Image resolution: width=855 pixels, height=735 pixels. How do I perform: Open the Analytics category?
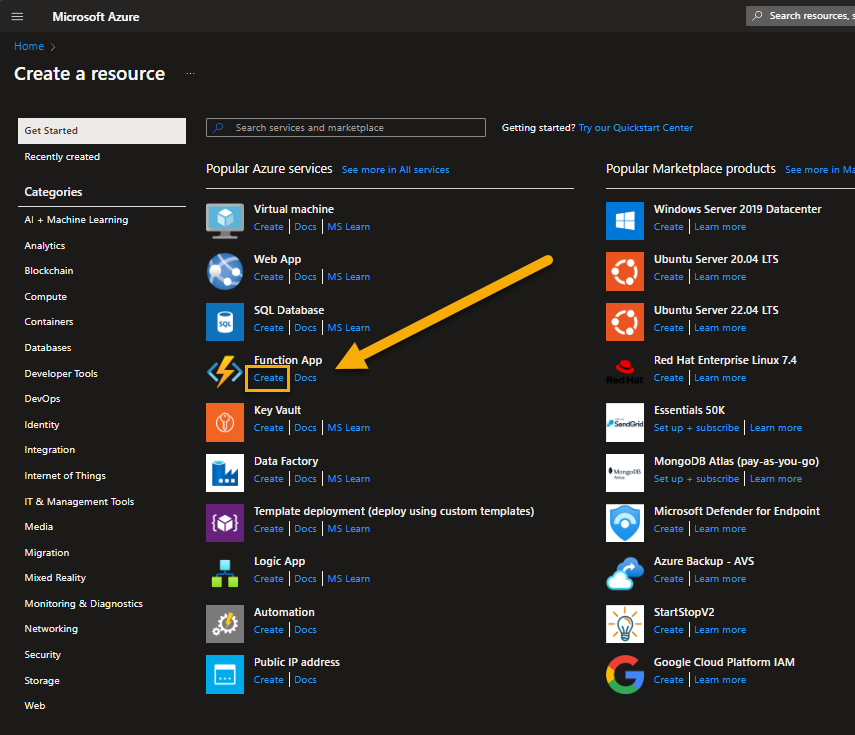[45, 246]
